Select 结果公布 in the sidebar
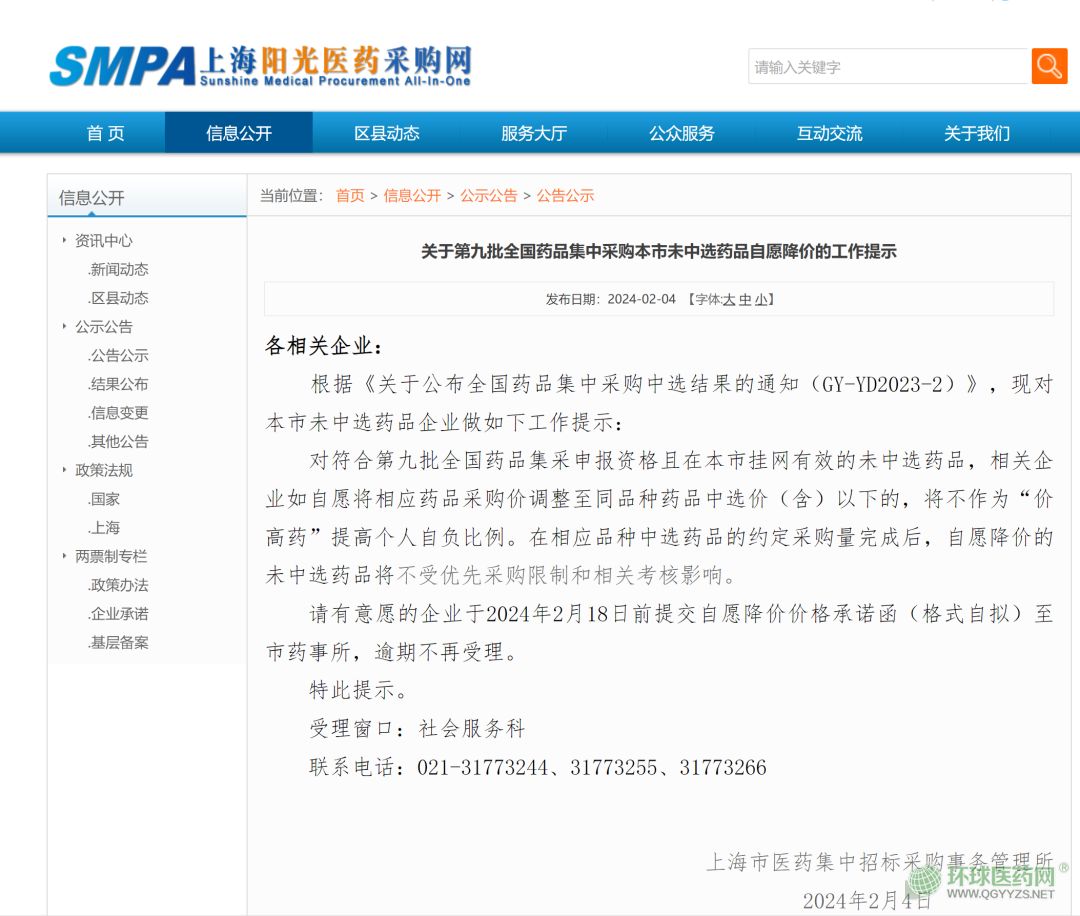 tap(119, 384)
